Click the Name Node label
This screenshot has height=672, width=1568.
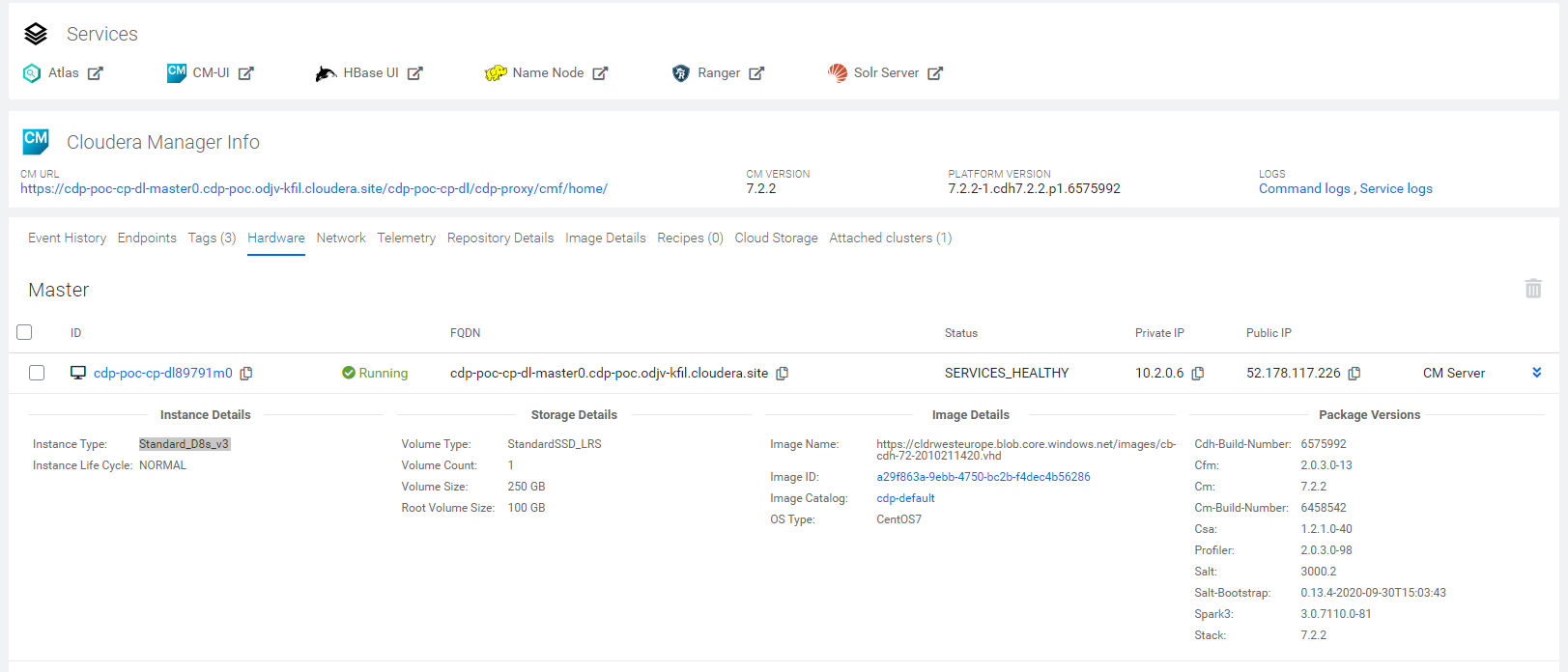point(548,73)
